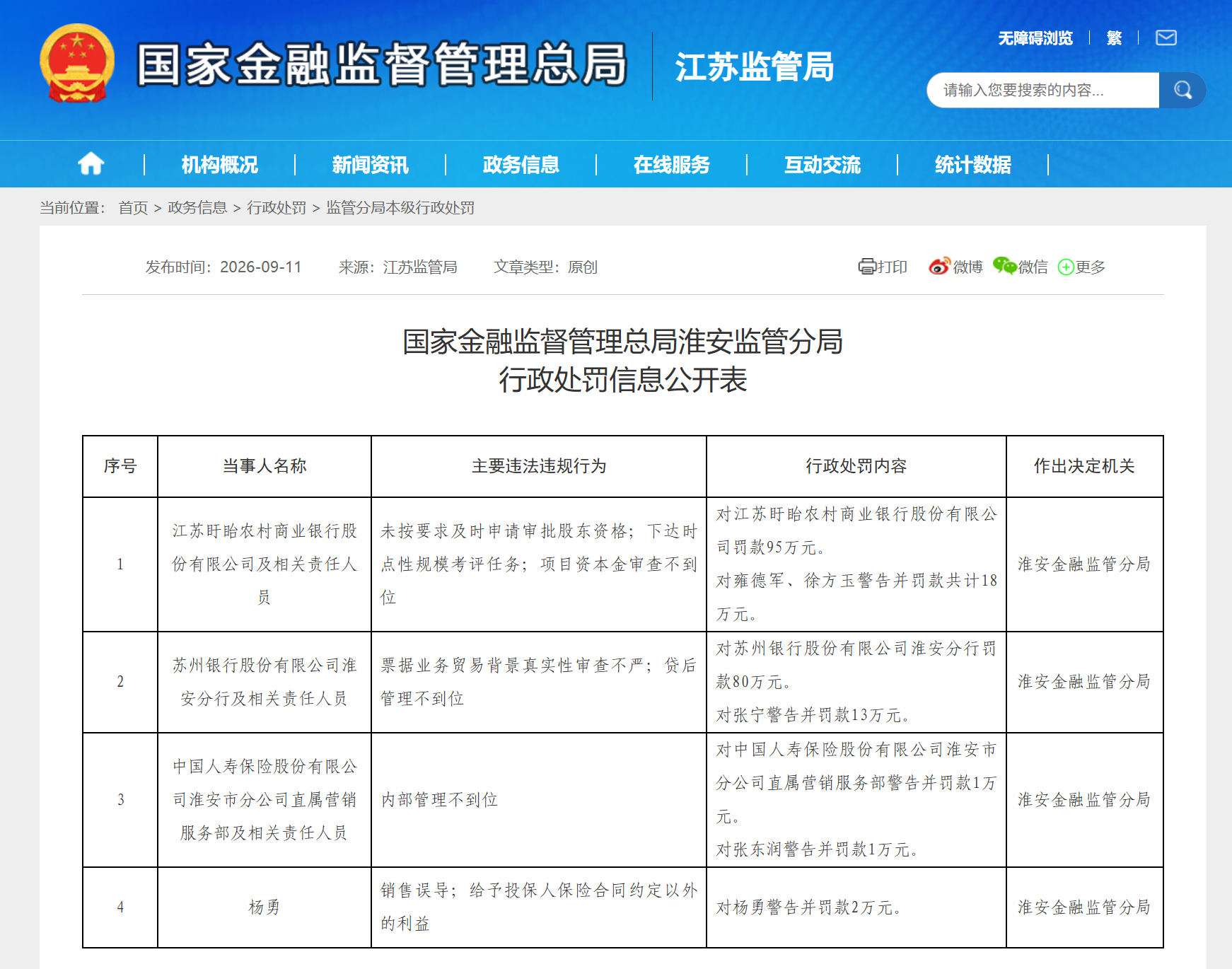Click row 4 sequence number cell
This screenshot has height=969, width=1232.
[120, 907]
